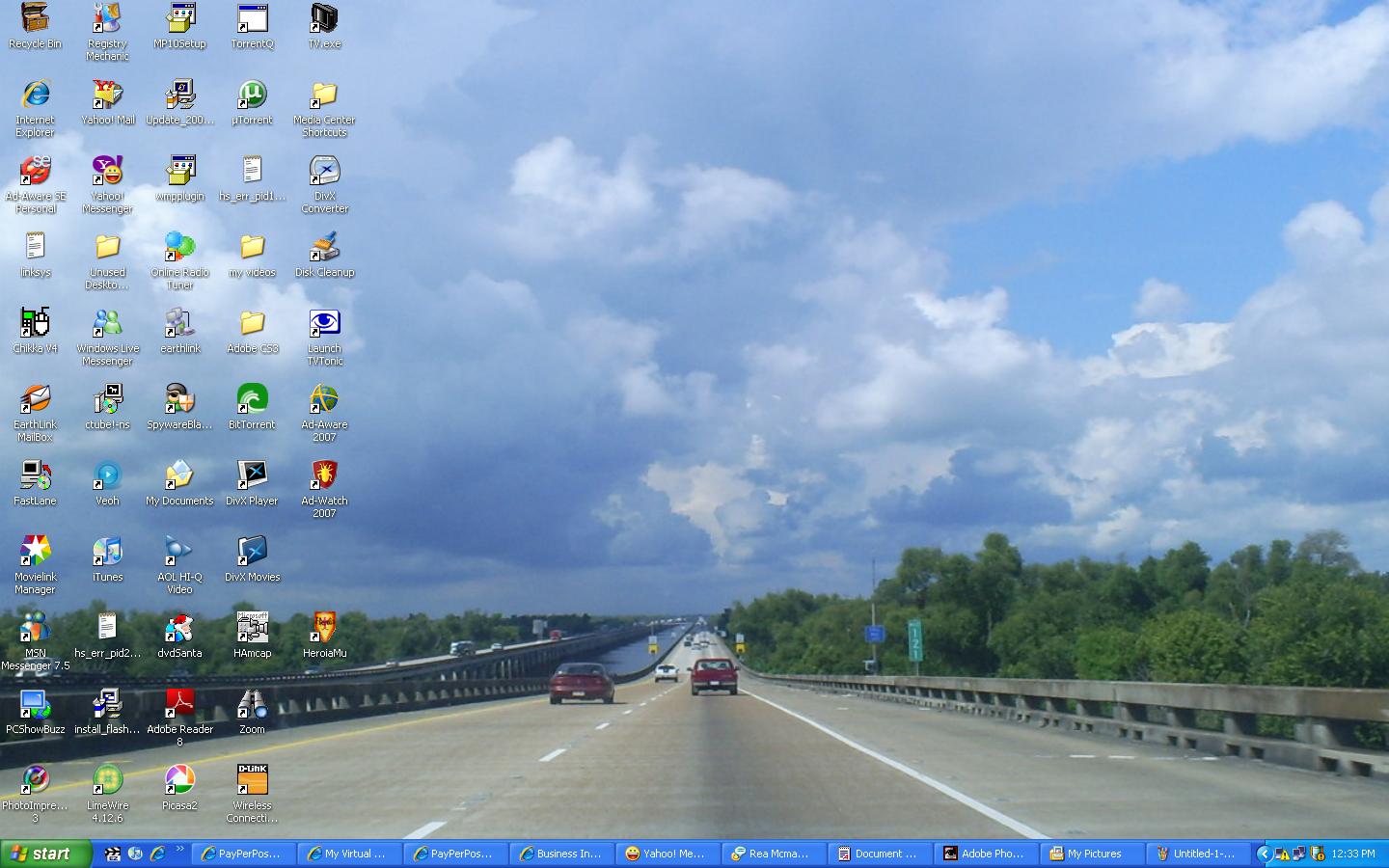The image size is (1389, 868).
Task: Open LimeWire 4.12.6
Action: click(106, 779)
